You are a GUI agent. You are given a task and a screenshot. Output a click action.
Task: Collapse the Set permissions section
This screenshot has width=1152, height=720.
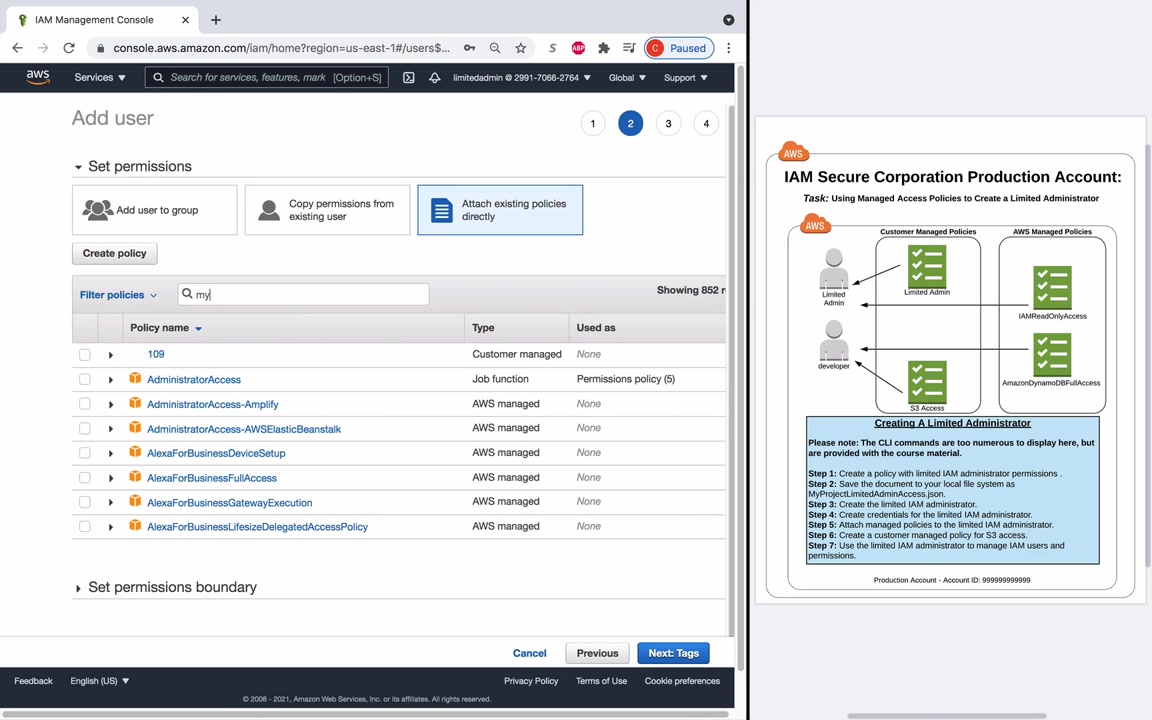[78, 167]
